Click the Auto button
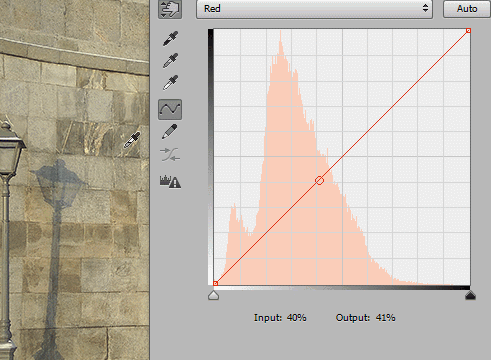 (x=467, y=9)
